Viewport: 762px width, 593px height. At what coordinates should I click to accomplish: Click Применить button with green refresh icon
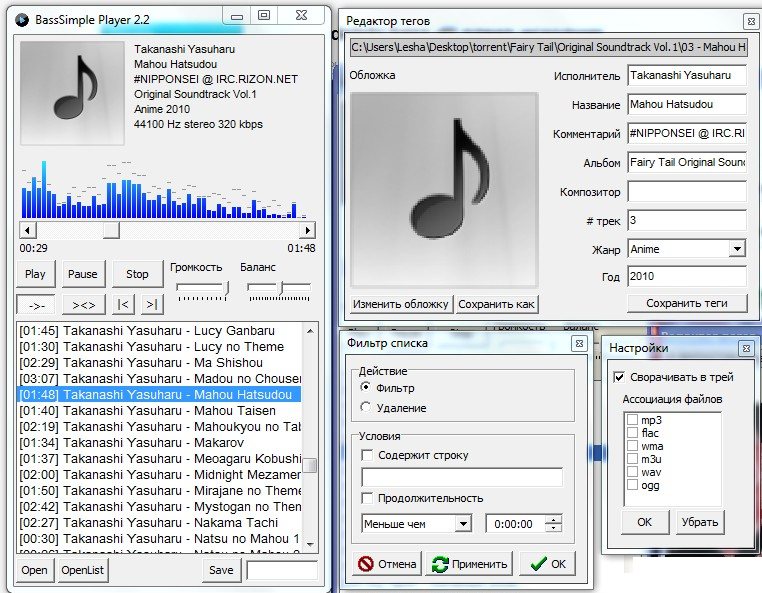[x=469, y=564]
